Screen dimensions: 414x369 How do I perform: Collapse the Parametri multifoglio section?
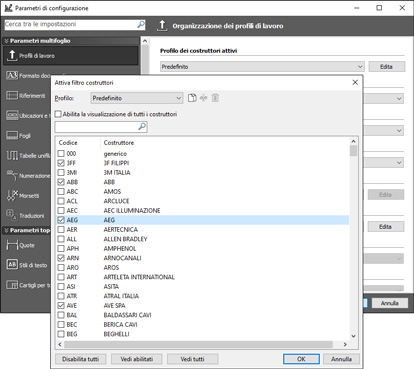point(6,41)
